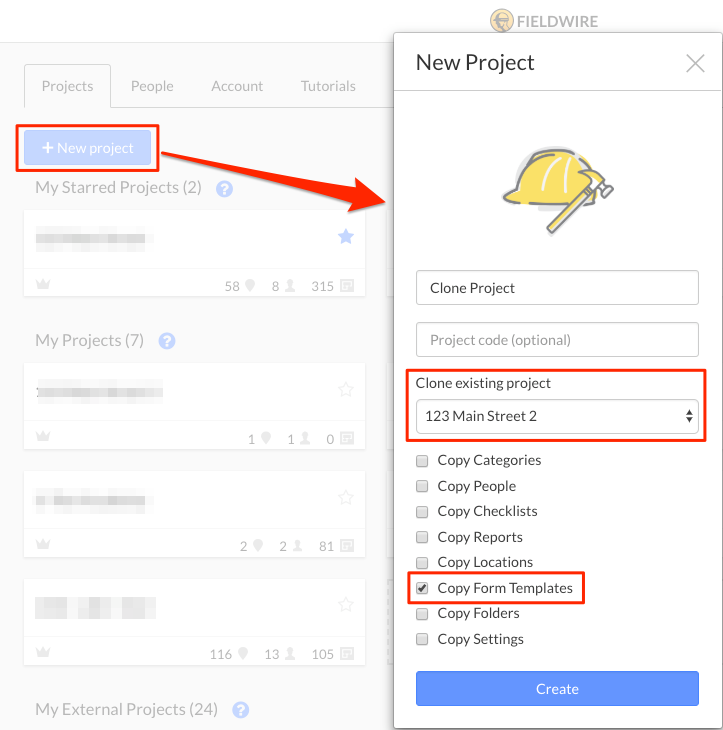Screen dimensions: 723x730
Task: Star the first project in My Projects
Action: click(x=345, y=389)
